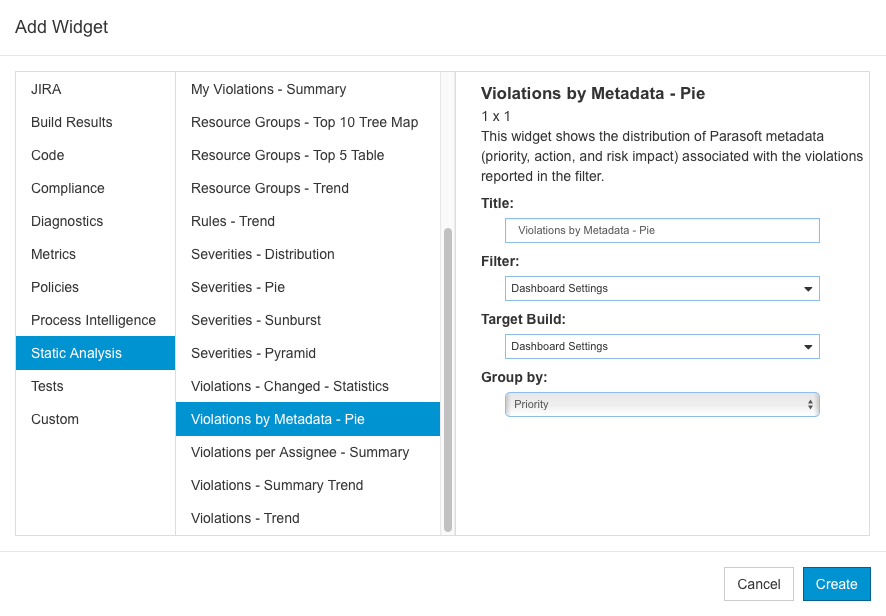Viewport: 886px width, 616px height.
Task: Choose Severities - Sunburst widget
Action: pyautogui.click(x=308, y=320)
